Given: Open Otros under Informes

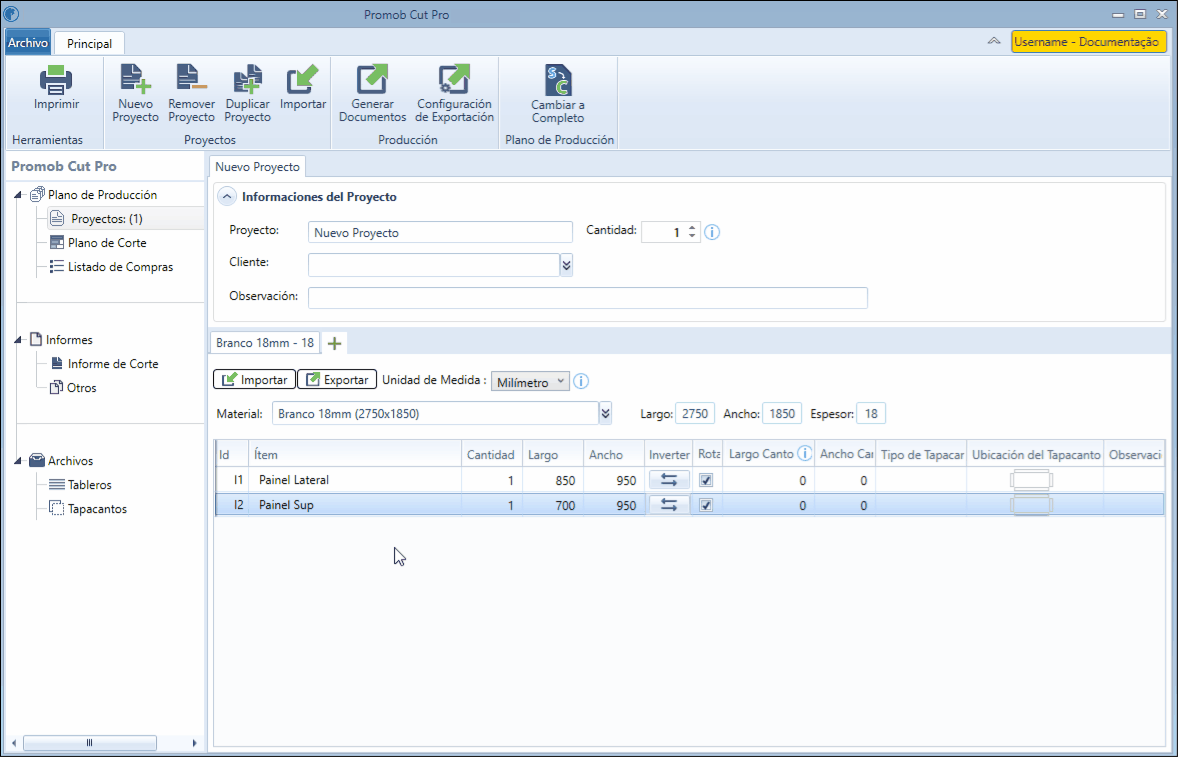Looking at the screenshot, I should coord(82,388).
